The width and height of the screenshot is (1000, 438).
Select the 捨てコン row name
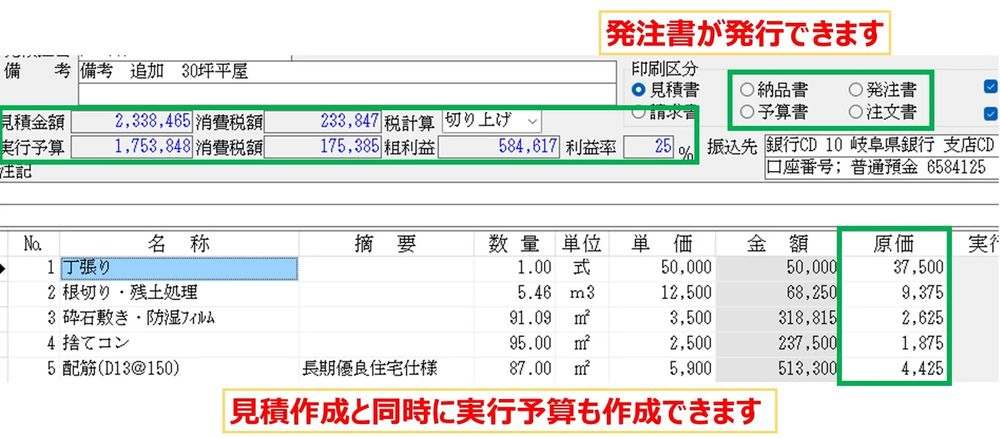(x=179, y=343)
